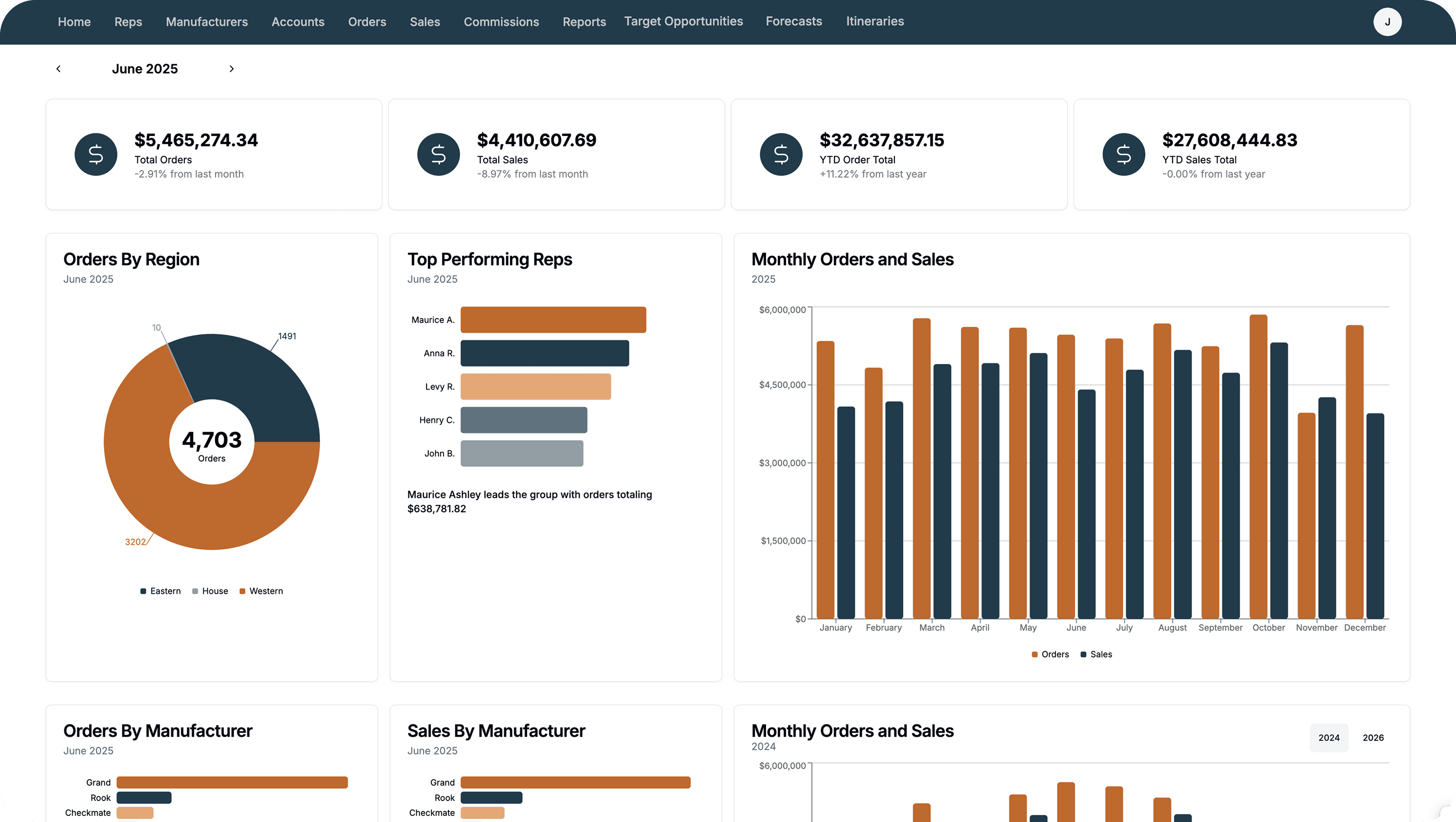
Task: Click Checkmate bar in Orders By Manufacturer
Action: pyautogui.click(x=135, y=812)
